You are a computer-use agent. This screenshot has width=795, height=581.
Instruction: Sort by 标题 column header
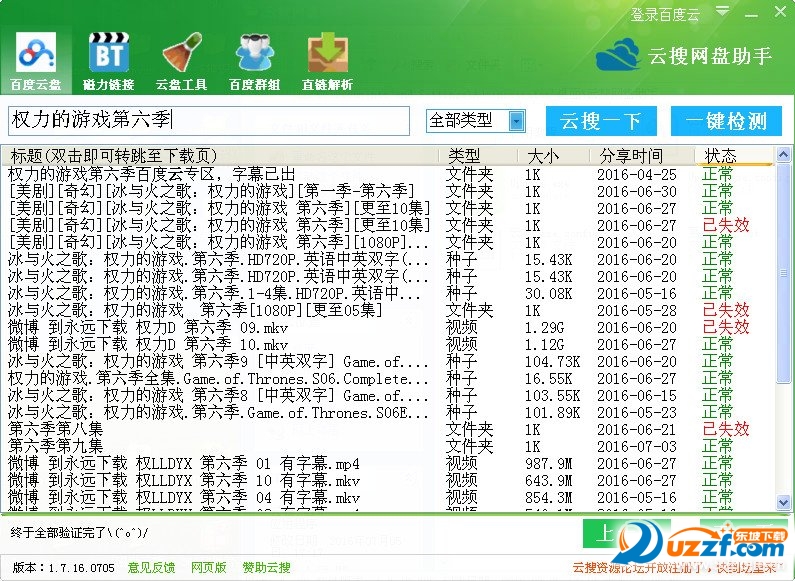pos(222,156)
